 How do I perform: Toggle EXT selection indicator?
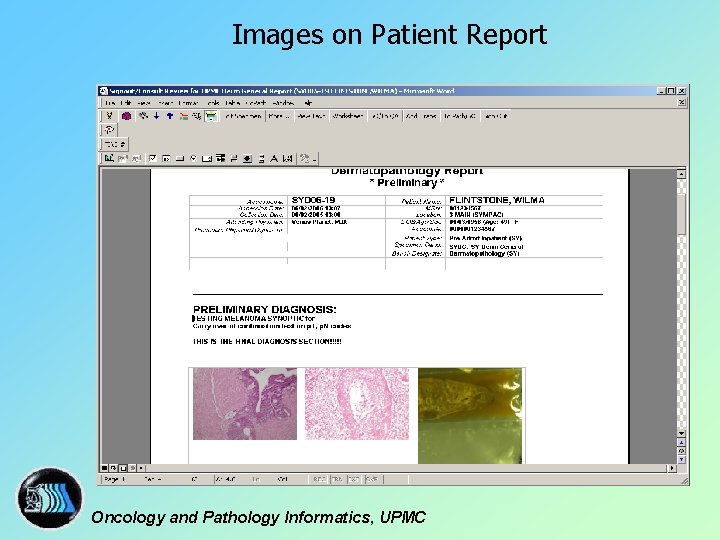pos(354,479)
